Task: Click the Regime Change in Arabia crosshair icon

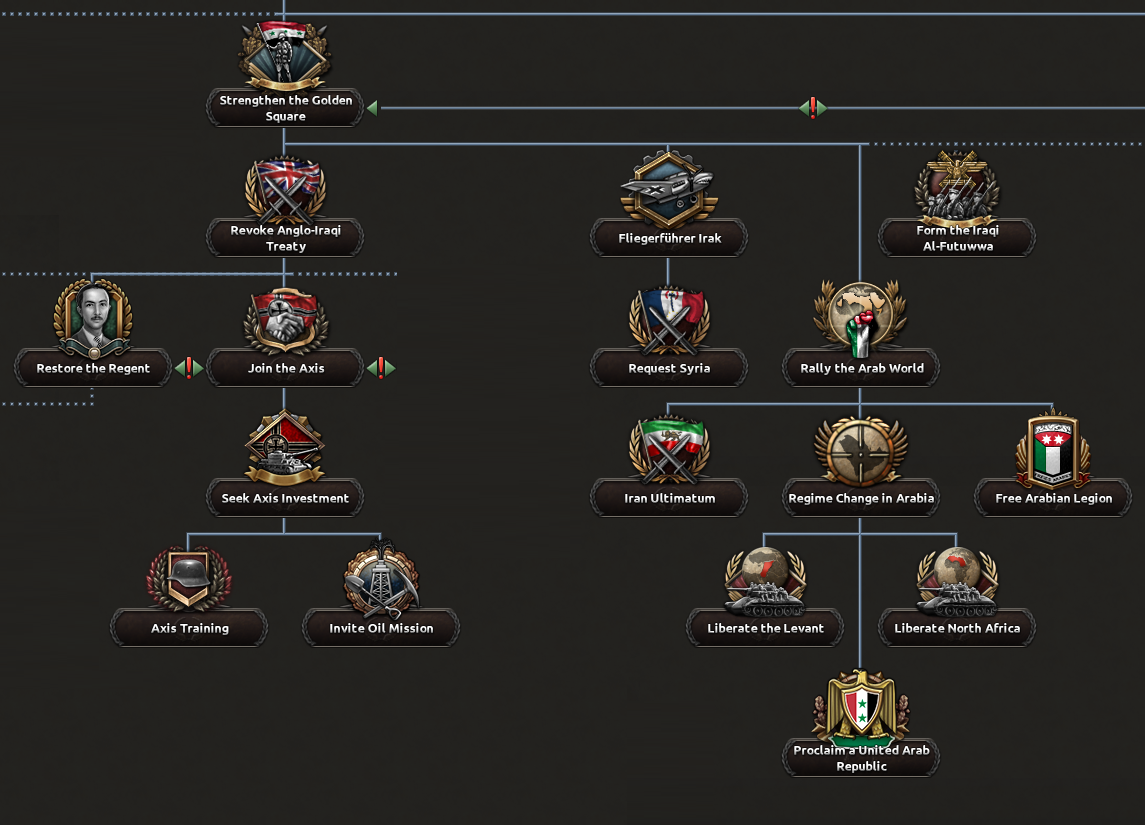Action: click(861, 449)
